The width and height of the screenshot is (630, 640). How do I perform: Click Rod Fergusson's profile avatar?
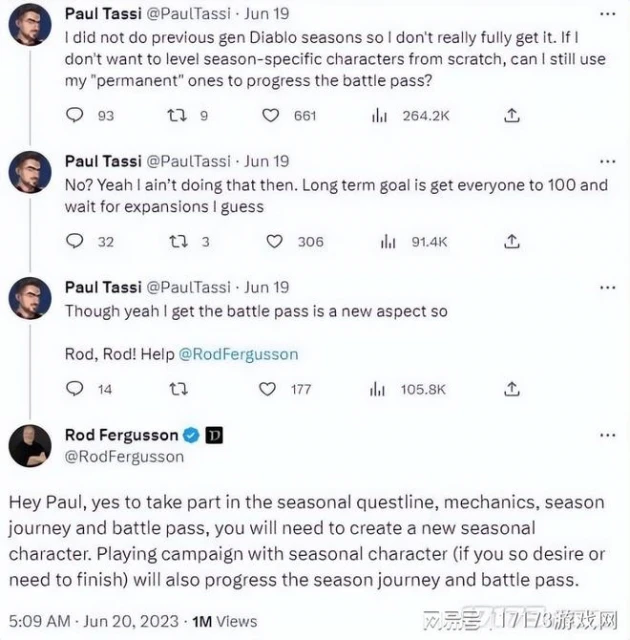coord(30,445)
